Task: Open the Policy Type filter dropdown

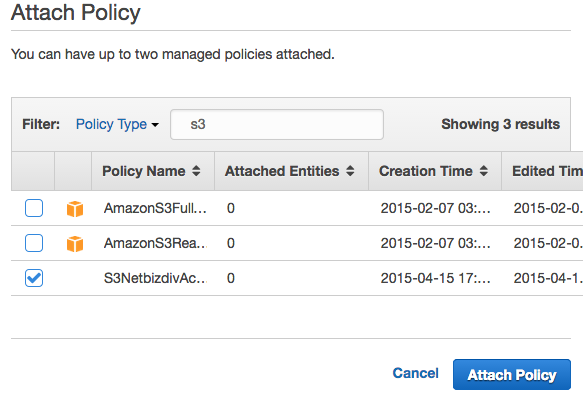Action: [x=117, y=124]
